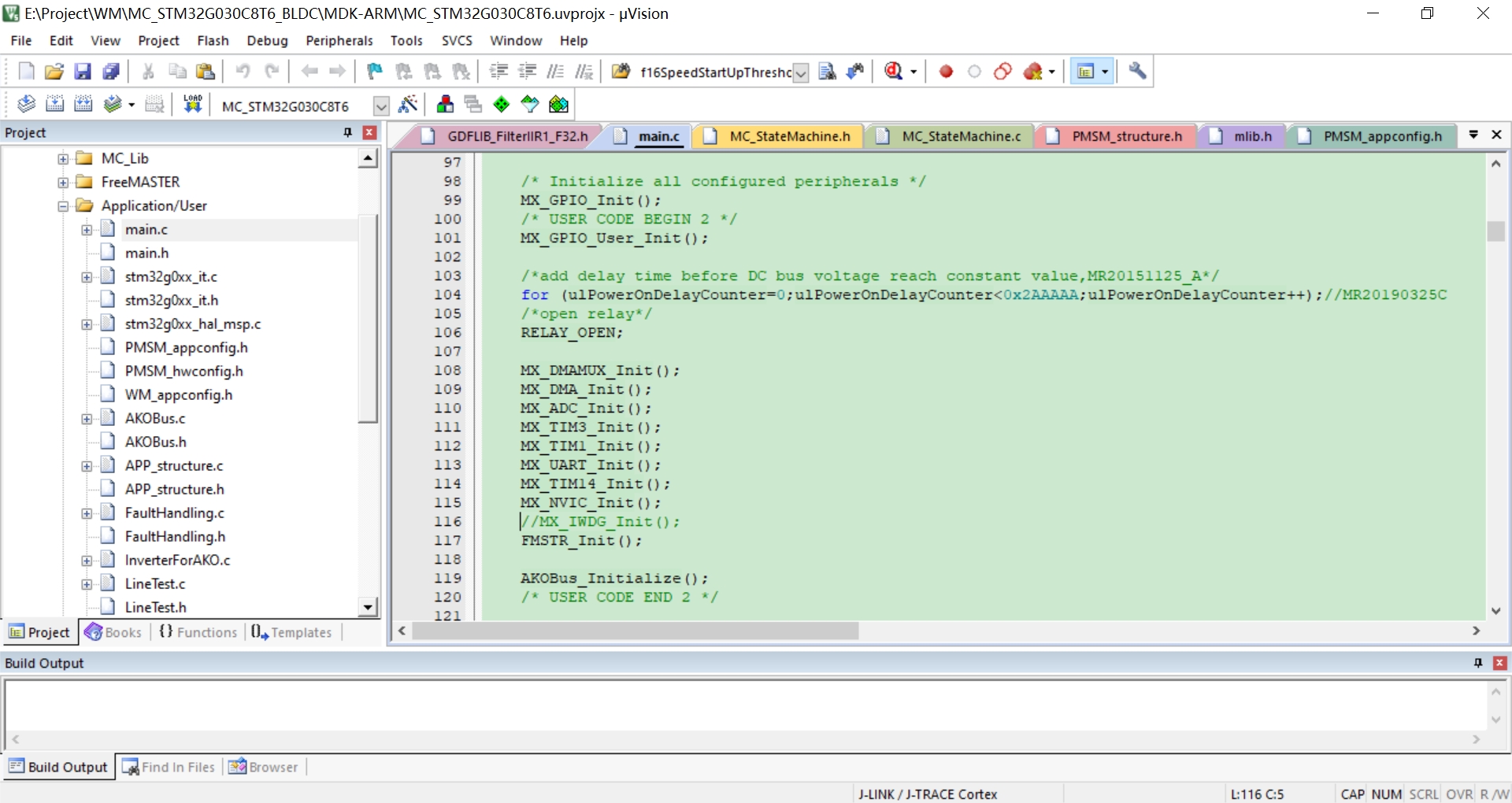Image resolution: width=1512 pixels, height=803 pixels.
Task: Switch to the Books panel tab
Action: click(114, 632)
